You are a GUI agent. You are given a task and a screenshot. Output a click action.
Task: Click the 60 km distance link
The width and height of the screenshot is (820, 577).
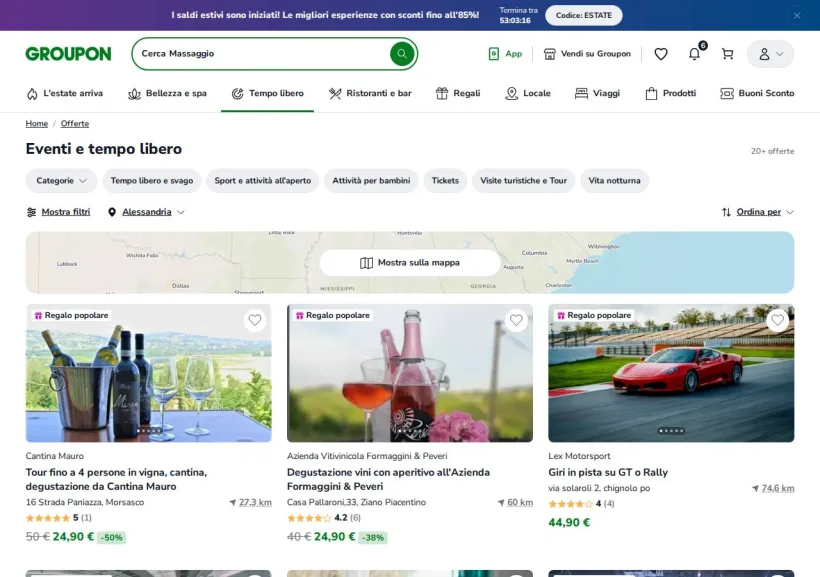(x=520, y=502)
